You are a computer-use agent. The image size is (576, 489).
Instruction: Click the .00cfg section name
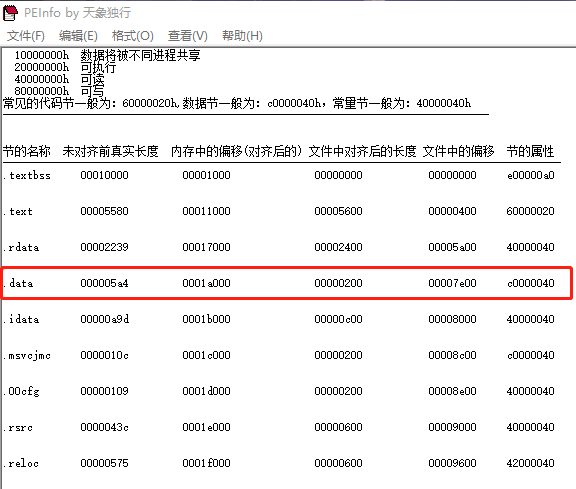(21, 391)
